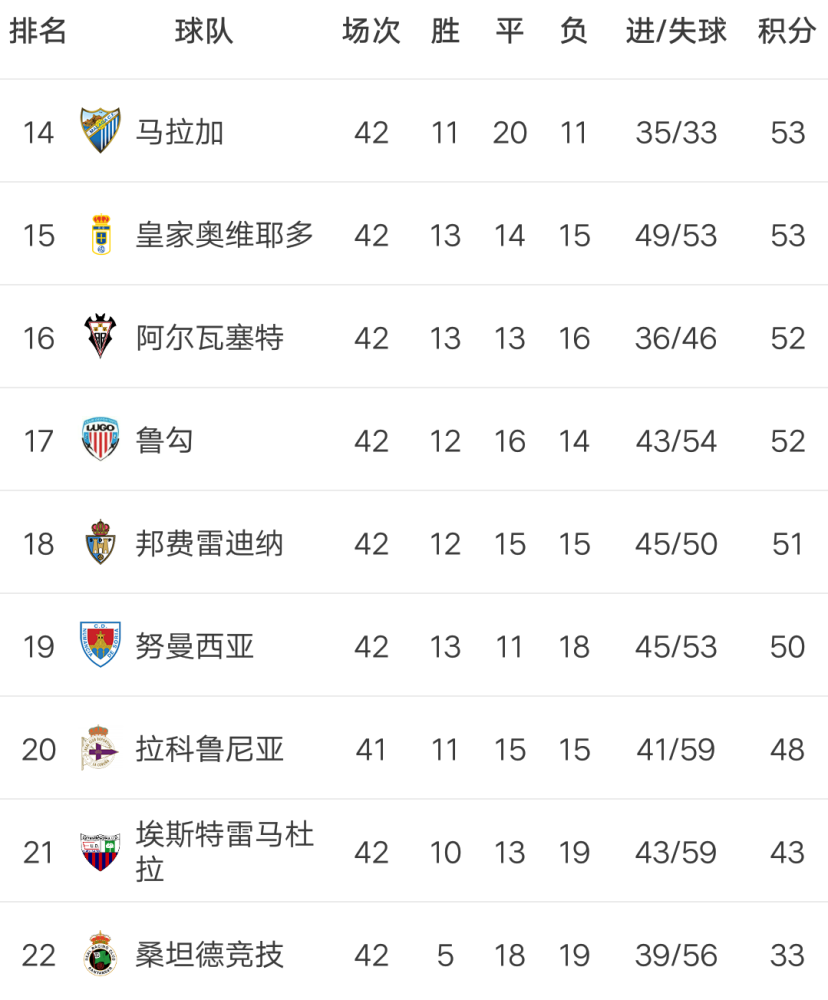Image resolution: width=828 pixels, height=1000 pixels.
Task: Select 拉科鲁尼亚 with 41 matches played
Action: click(x=209, y=749)
